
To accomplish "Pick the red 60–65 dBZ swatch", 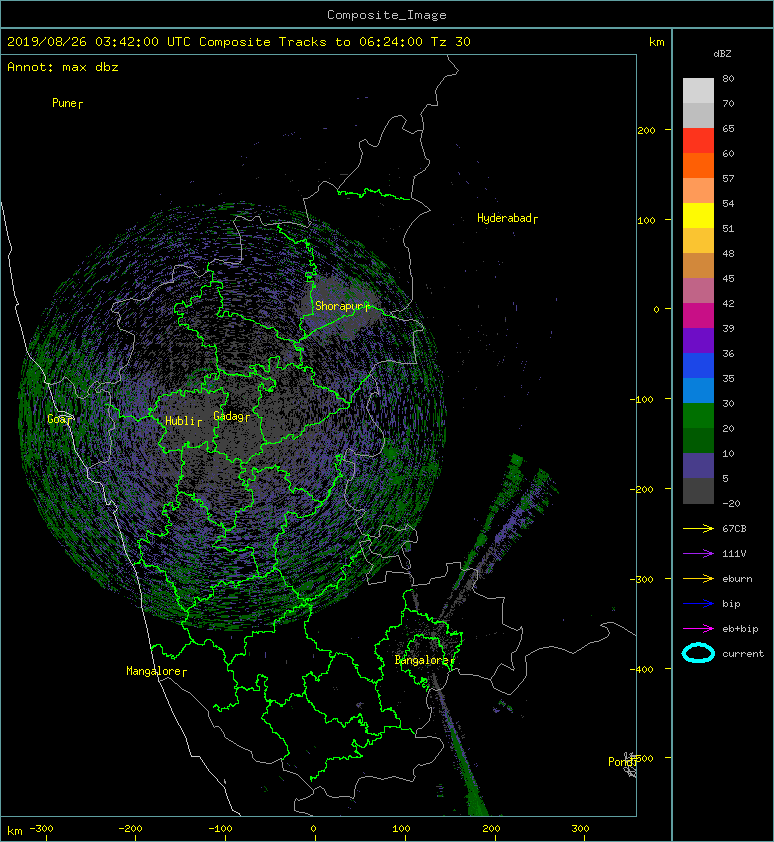I will click(698, 141).
